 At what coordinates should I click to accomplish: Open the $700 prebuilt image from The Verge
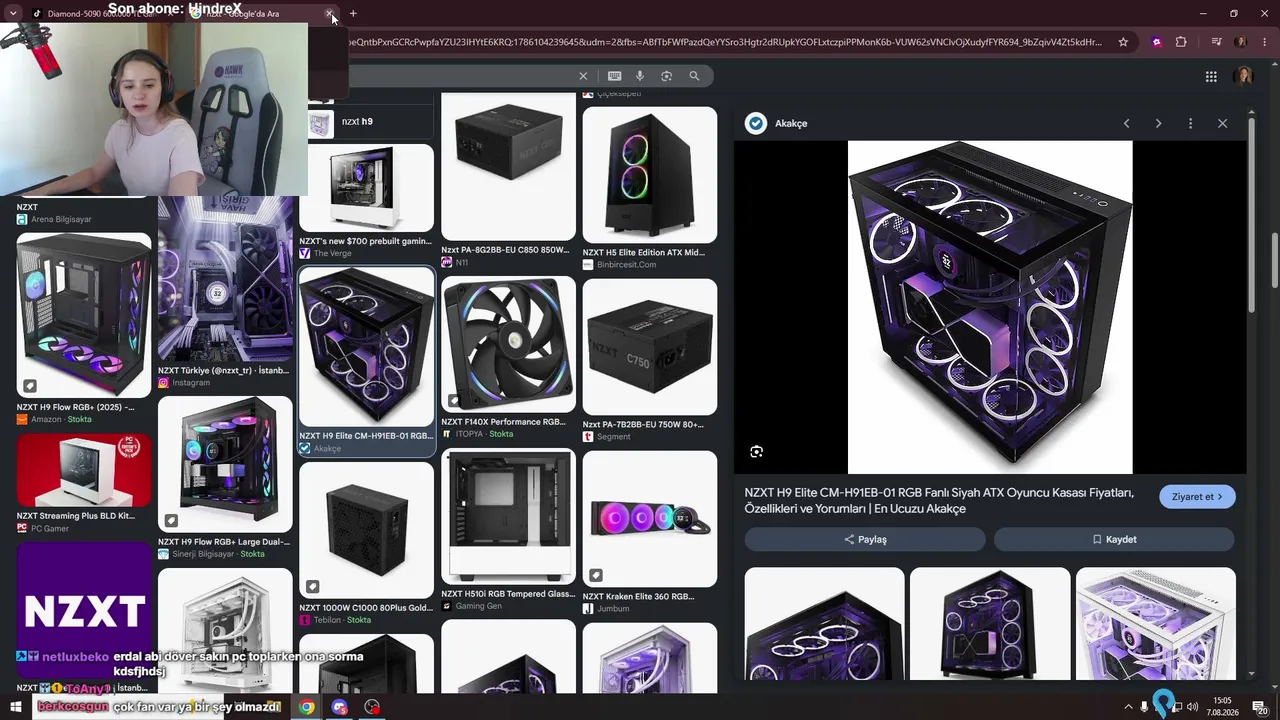pos(366,188)
